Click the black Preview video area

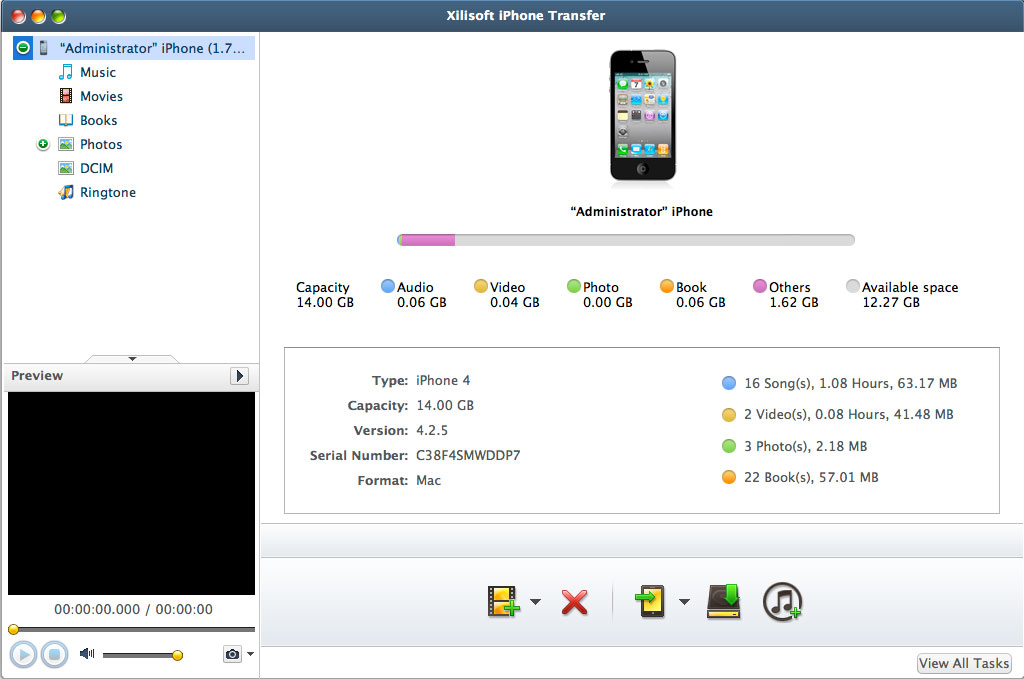pyautogui.click(x=131, y=494)
